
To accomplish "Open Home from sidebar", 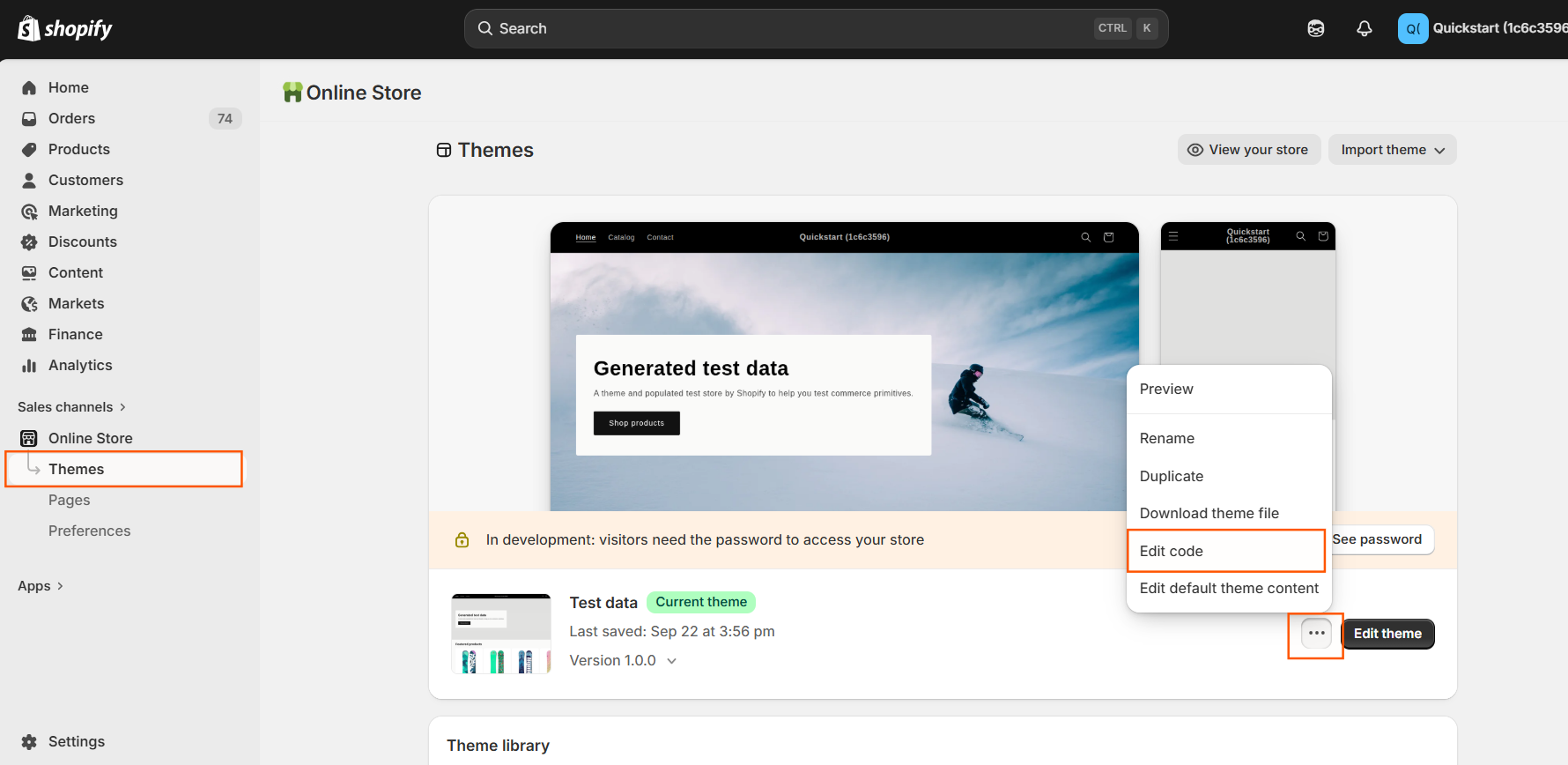I will [68, 87].
